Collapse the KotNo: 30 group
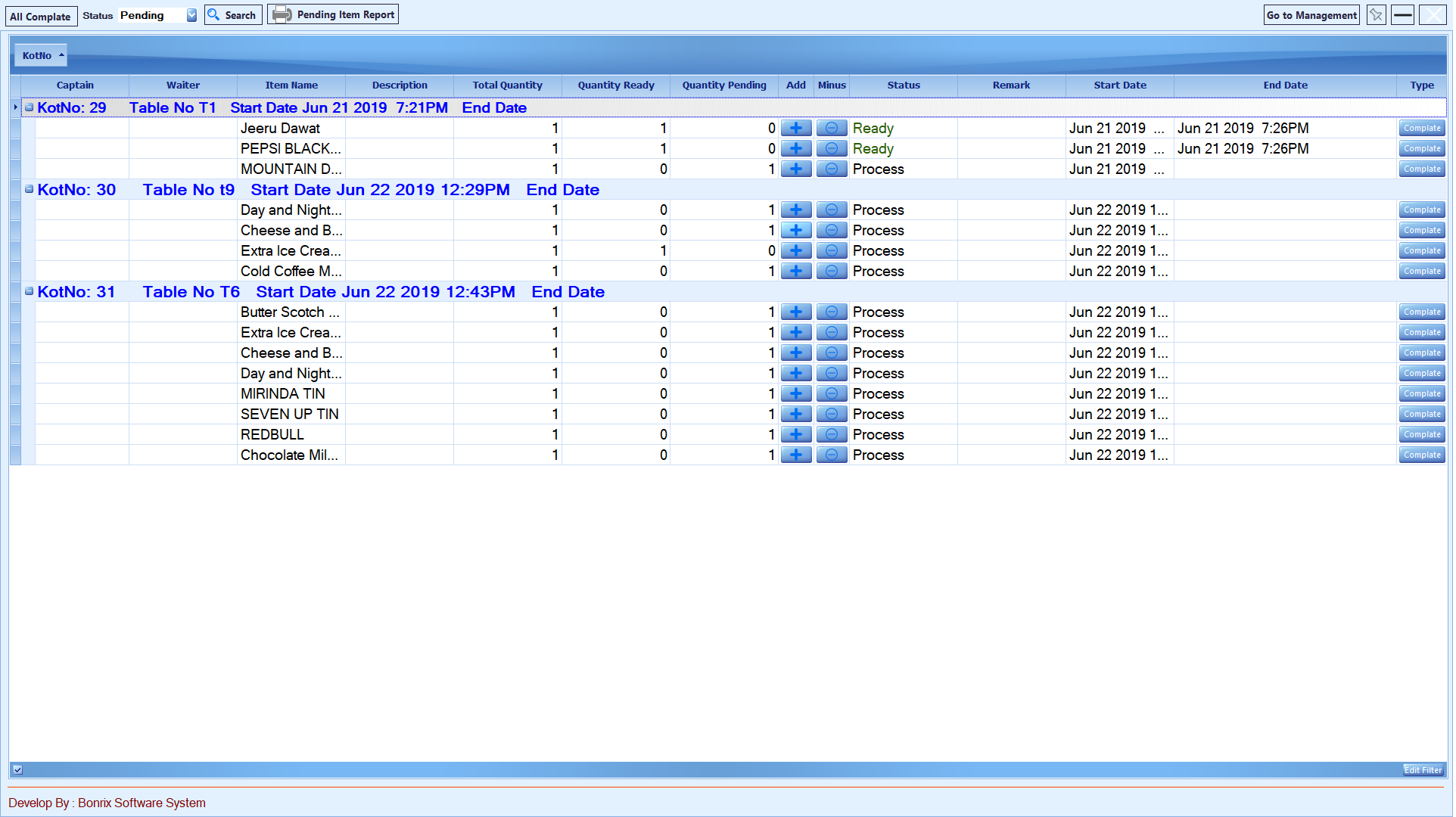This screenshot has height=817, width=1456. tap(30, 189)
